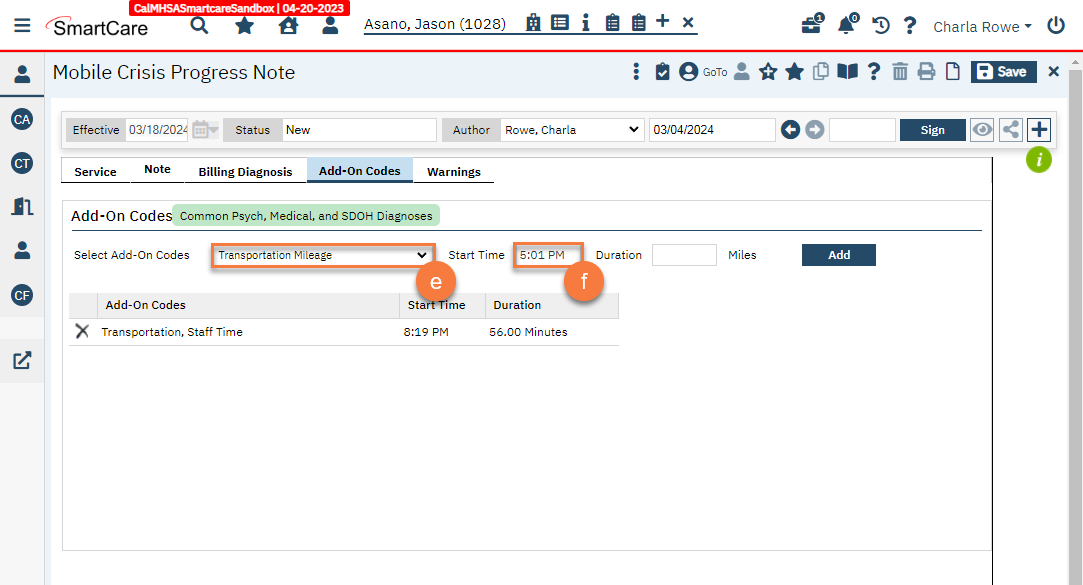
Task: Save the Mobile Crisis Progress Note
Action: [1004, 72]
